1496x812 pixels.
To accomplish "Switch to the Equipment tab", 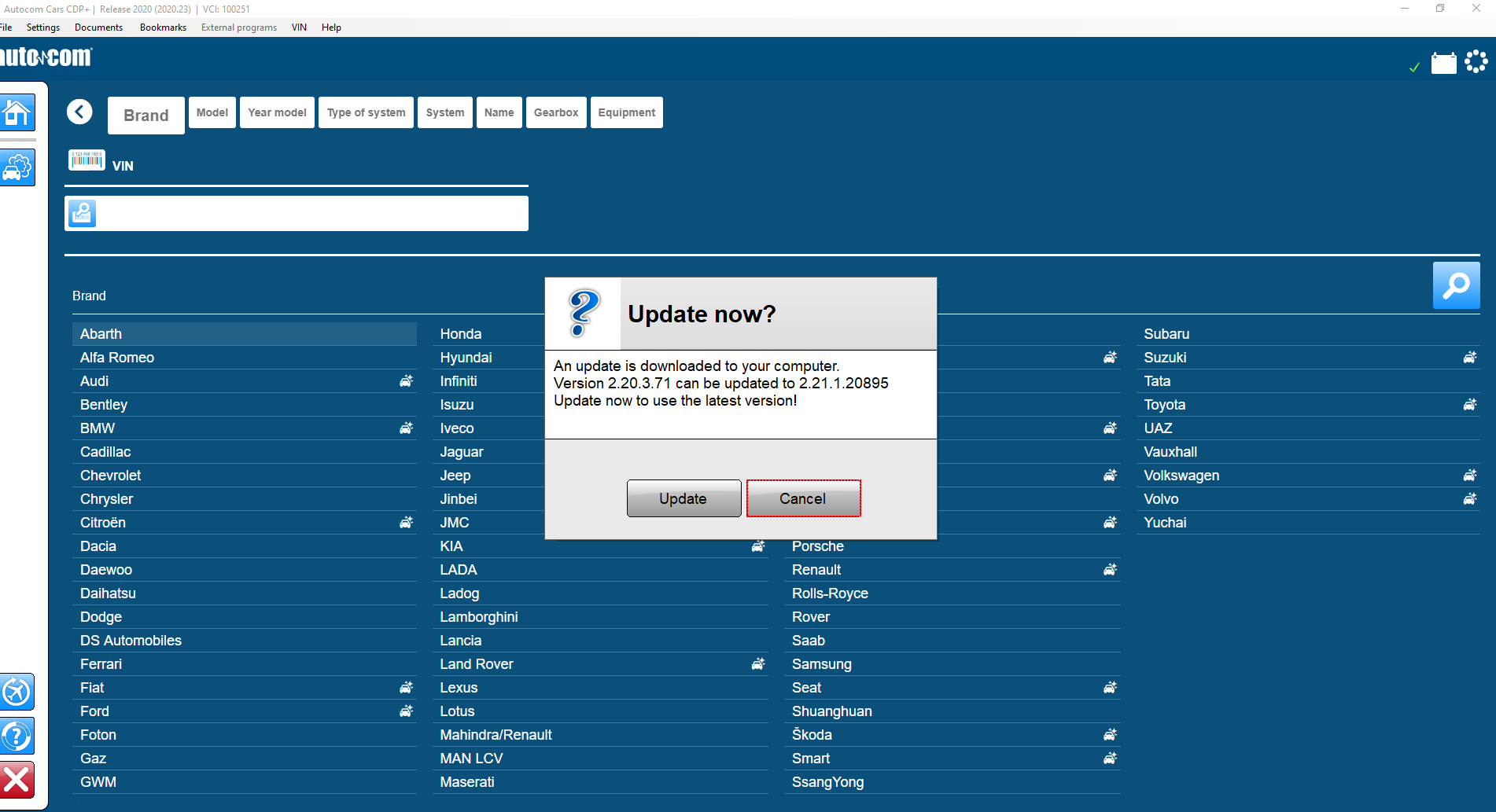I will pyautogui.click(x=627, y=112).
